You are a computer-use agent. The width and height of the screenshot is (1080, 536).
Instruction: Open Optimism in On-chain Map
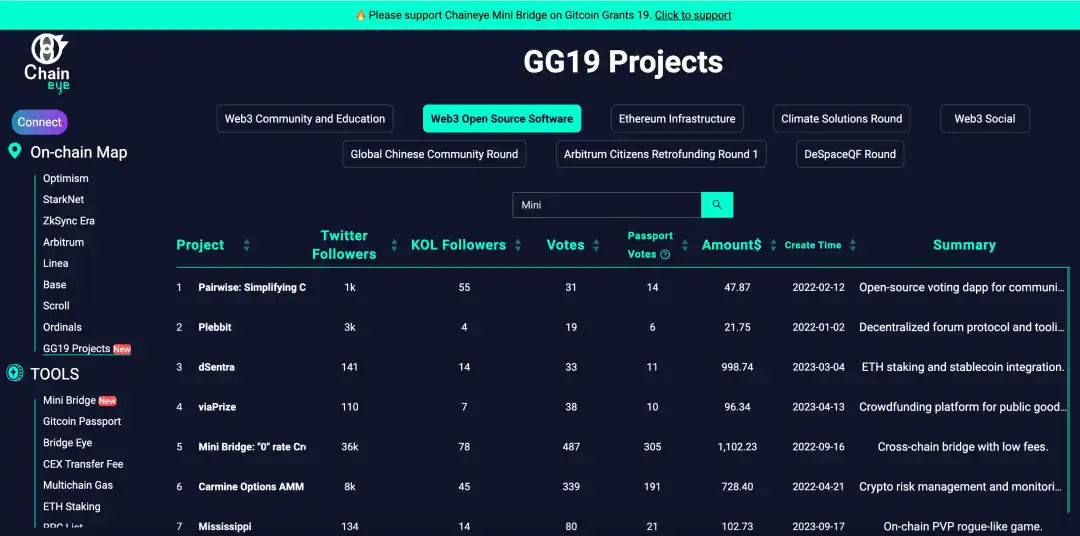66,178
